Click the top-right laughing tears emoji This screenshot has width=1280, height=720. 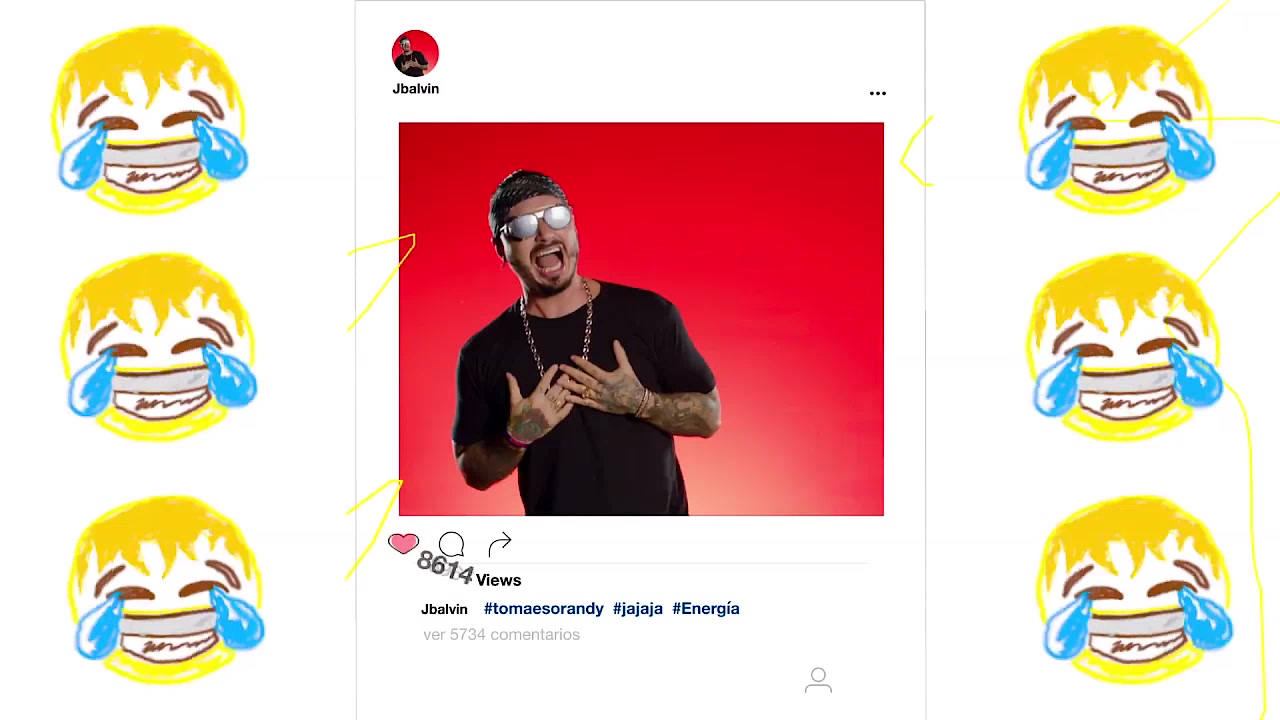(1118, 119)
